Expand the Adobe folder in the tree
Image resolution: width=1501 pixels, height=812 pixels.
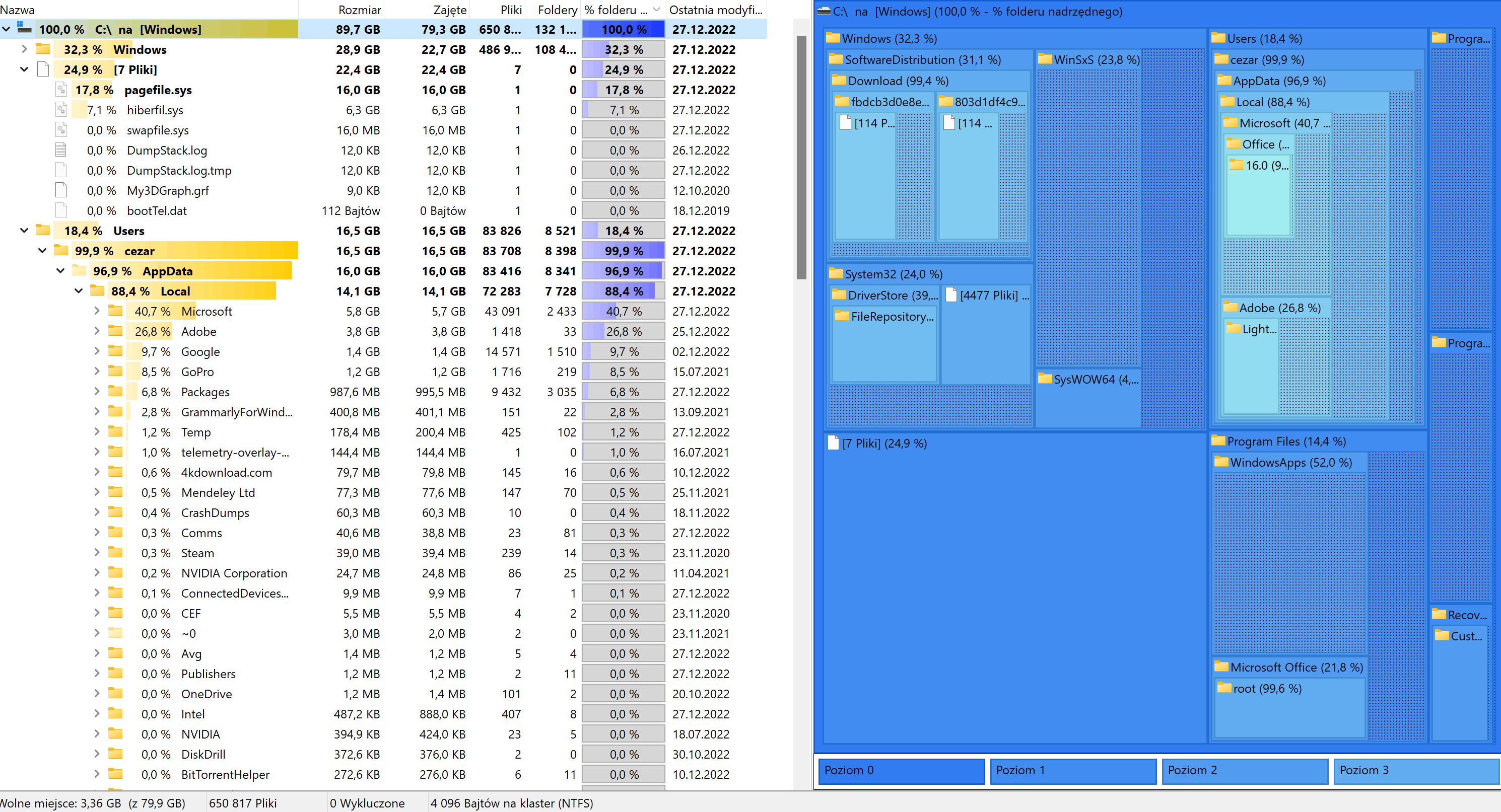pyautogui.click(x=97, y=331)
